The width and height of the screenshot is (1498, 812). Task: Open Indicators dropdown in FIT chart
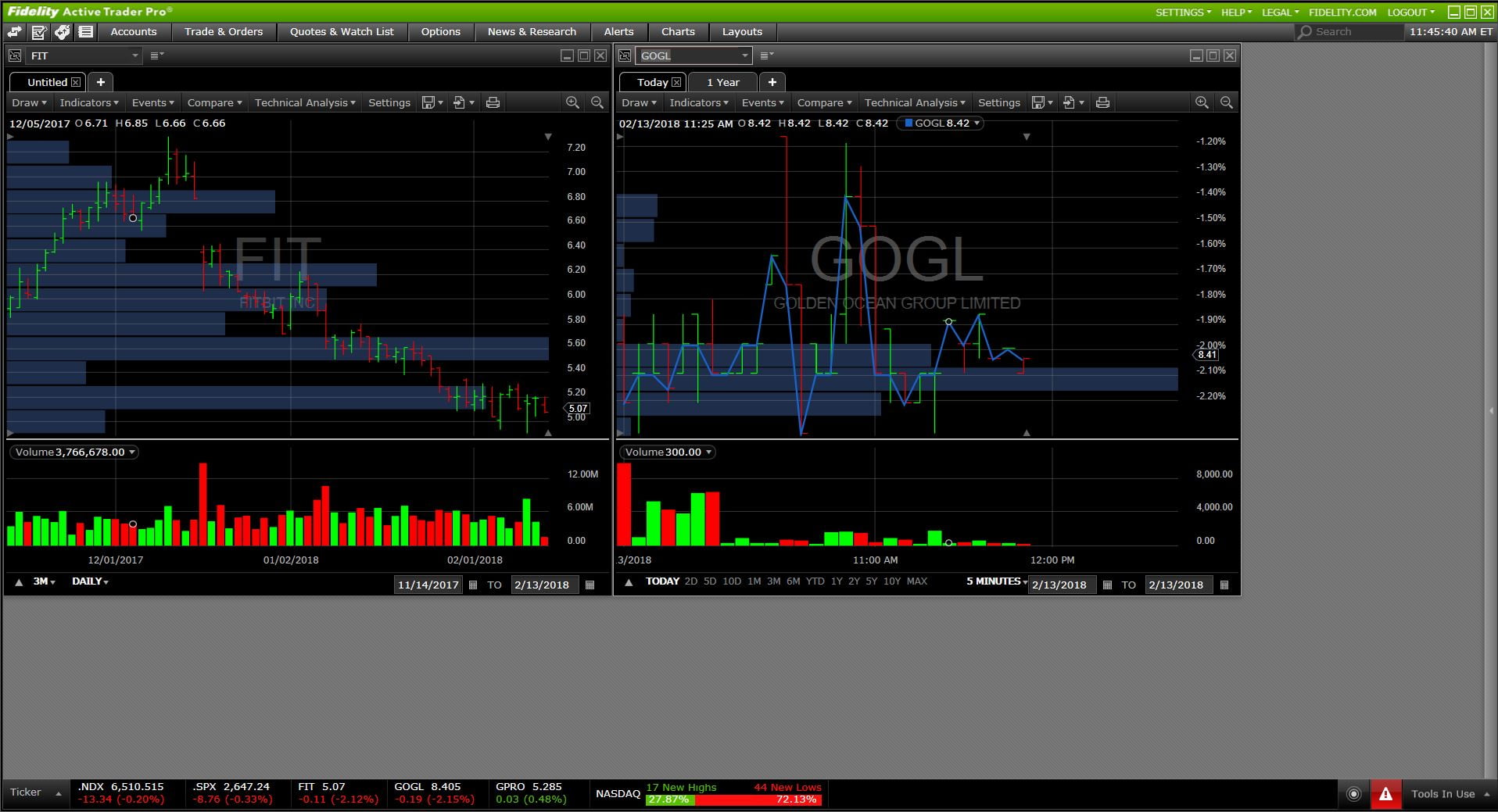pyautogui.click(x=89, y=102)
